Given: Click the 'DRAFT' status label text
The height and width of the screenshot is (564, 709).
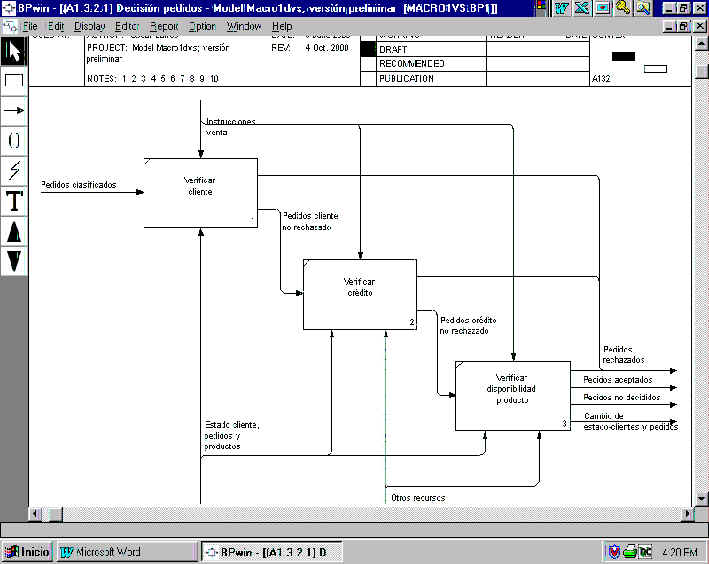Looking at the screenshot, I should (393, 49).
